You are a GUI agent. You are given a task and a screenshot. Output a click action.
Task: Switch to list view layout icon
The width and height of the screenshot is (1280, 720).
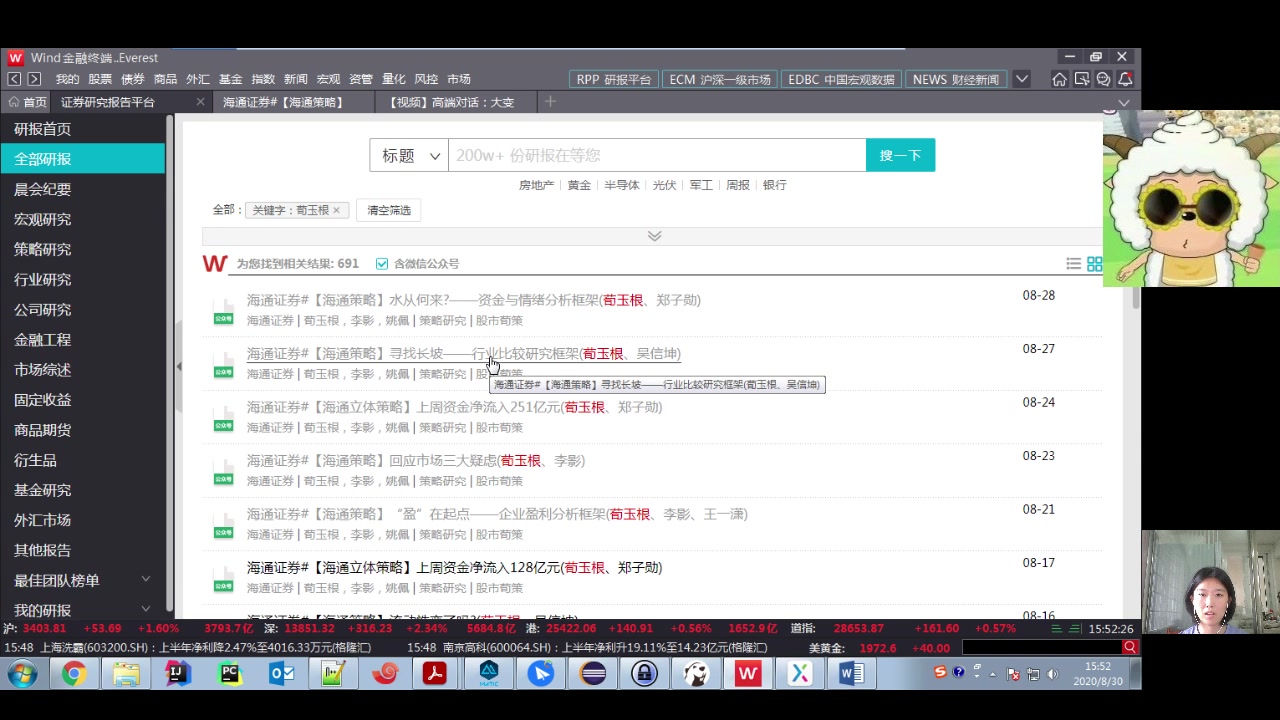pos(1073,264)
